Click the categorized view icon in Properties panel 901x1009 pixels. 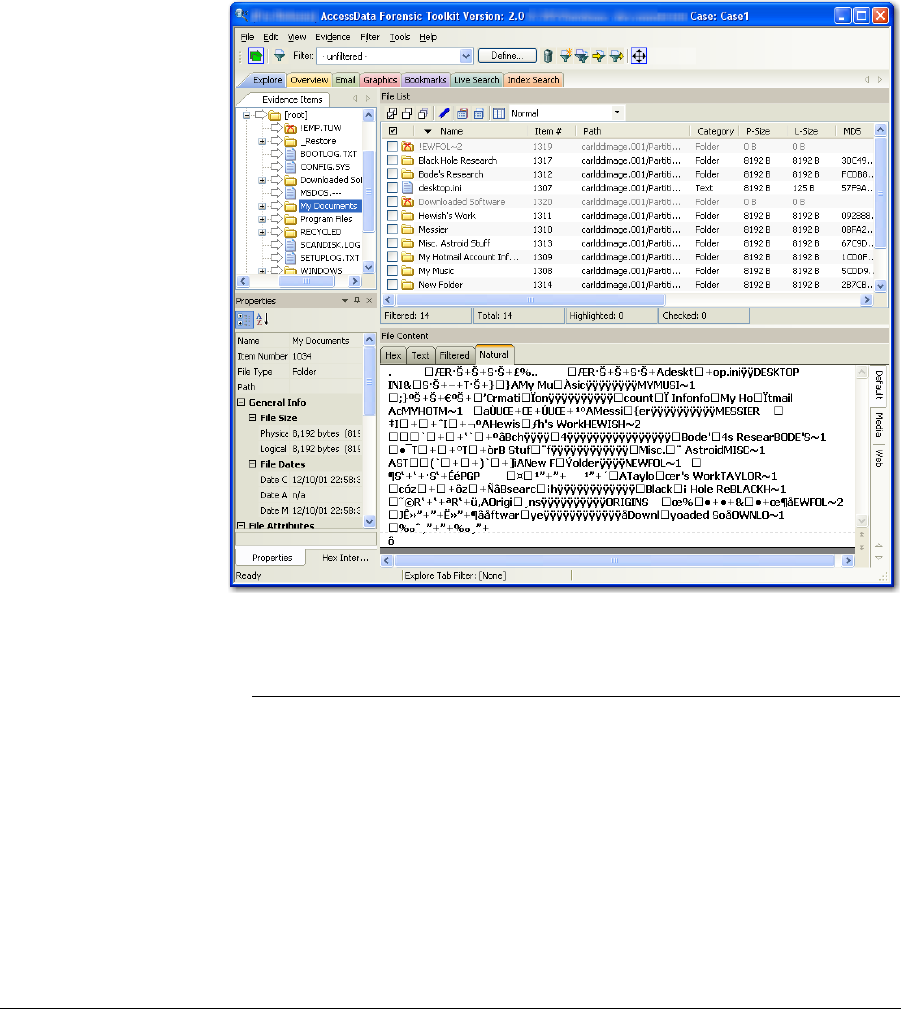tap(245, 319)
